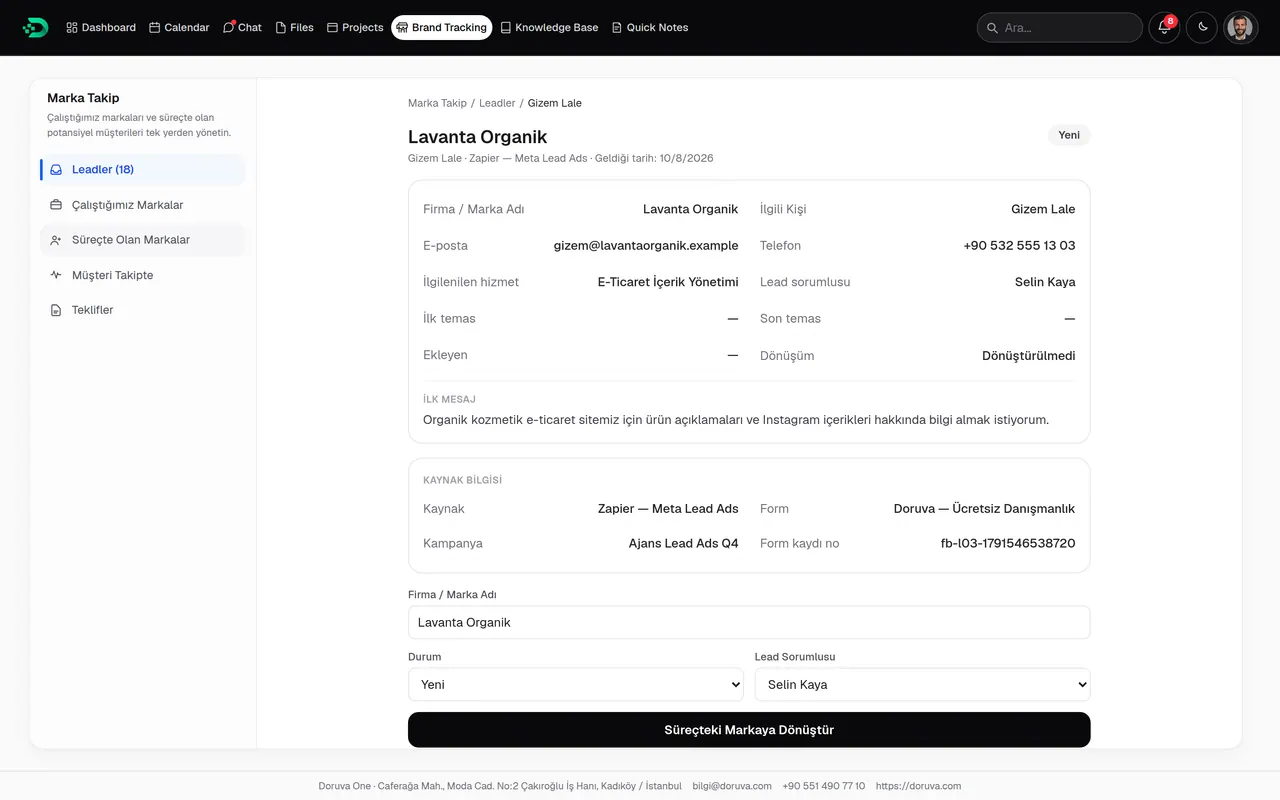Image resolution: width=1280 pixels, height=800 pixels.
Task: Click the Yeni status badge
Action: 1069,135
